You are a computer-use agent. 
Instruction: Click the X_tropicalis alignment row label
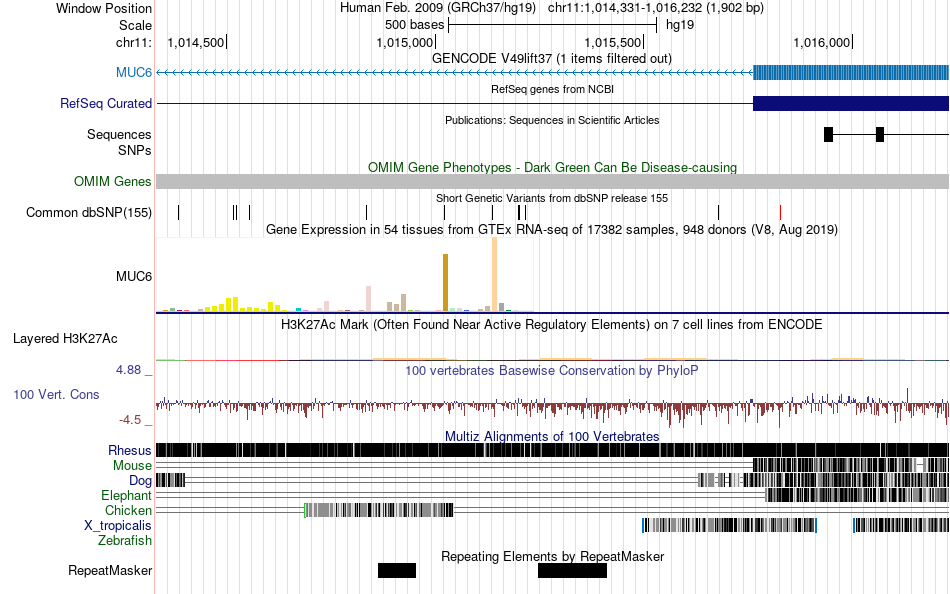(118, 526)
